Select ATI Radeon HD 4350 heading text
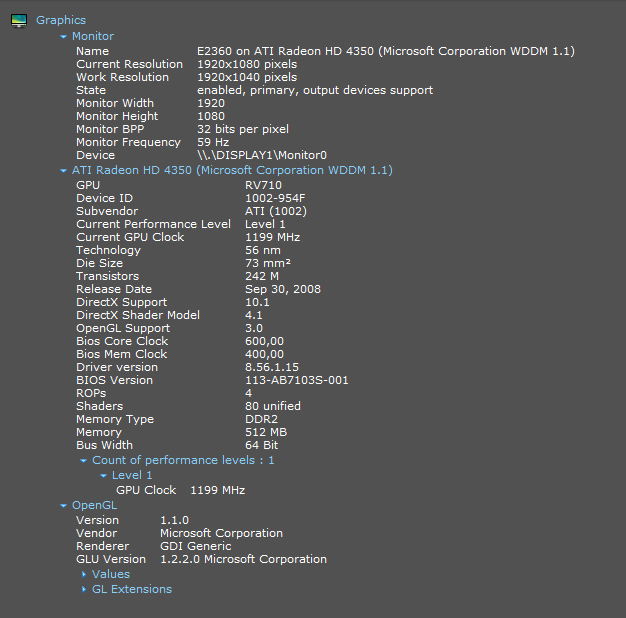 [x=232, y=170]
